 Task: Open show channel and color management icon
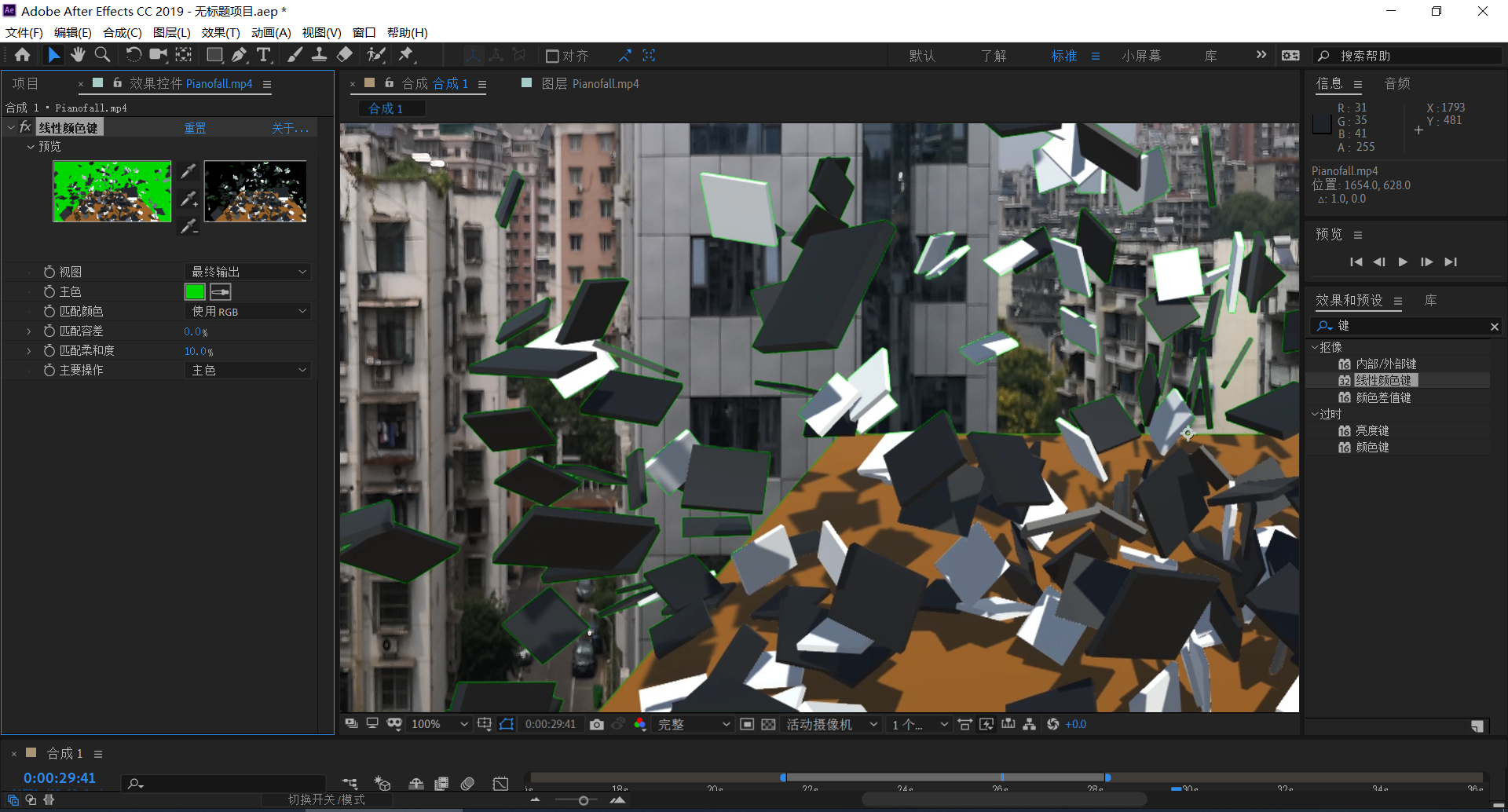(x=640, y=724)
